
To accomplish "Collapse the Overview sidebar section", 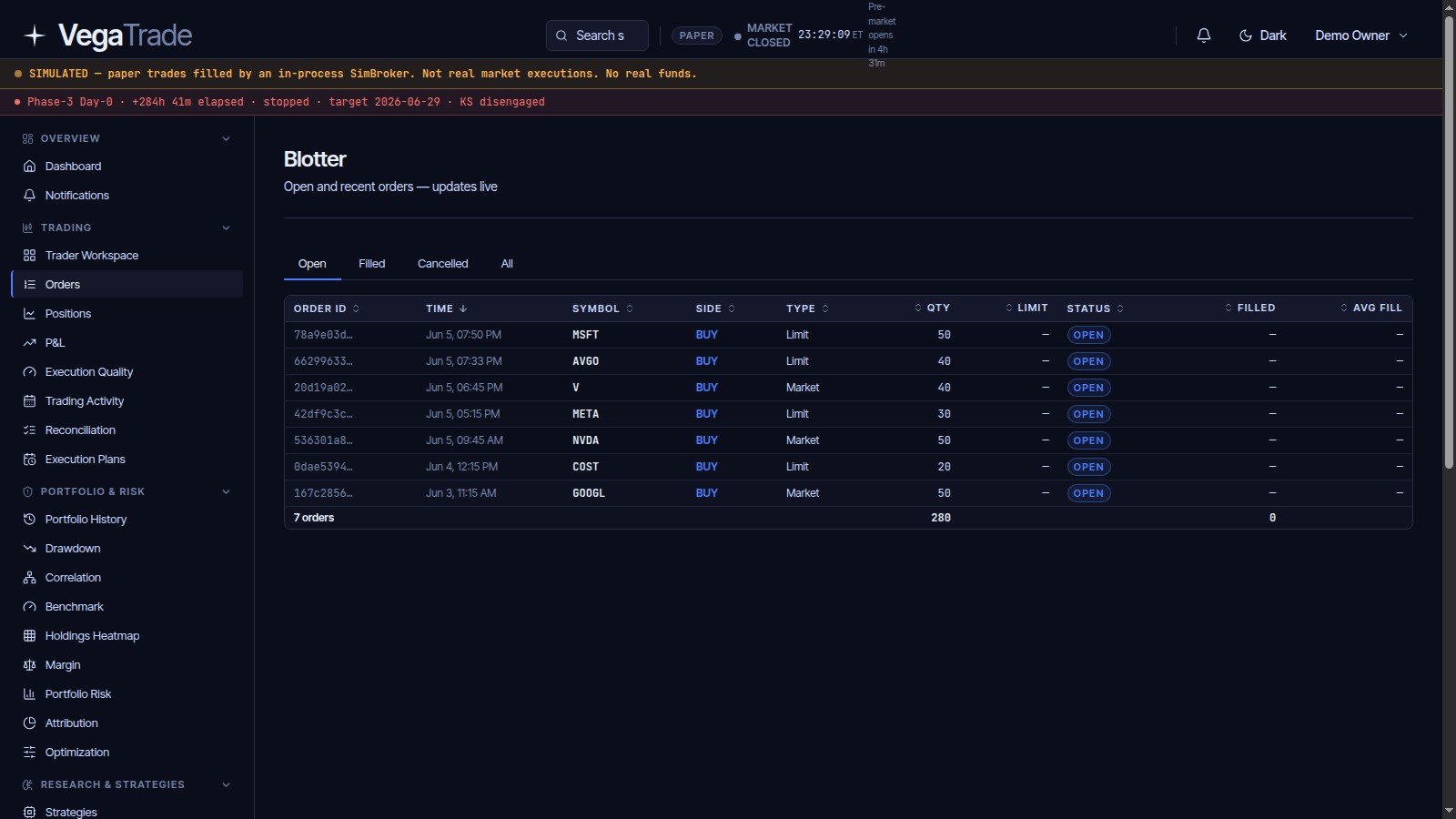I will 226,138.
